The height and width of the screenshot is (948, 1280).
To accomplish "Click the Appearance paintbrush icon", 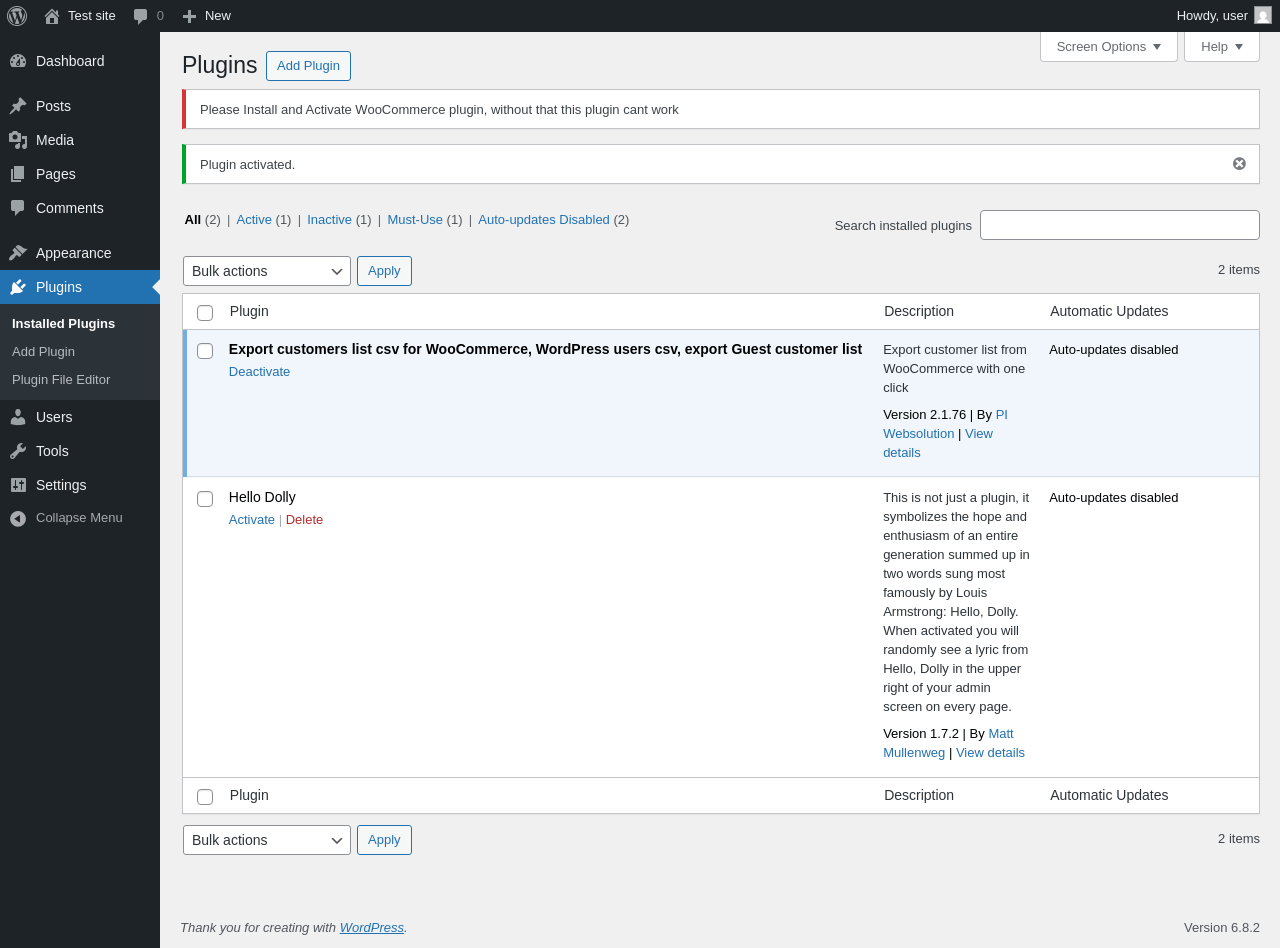I will 18,253.
